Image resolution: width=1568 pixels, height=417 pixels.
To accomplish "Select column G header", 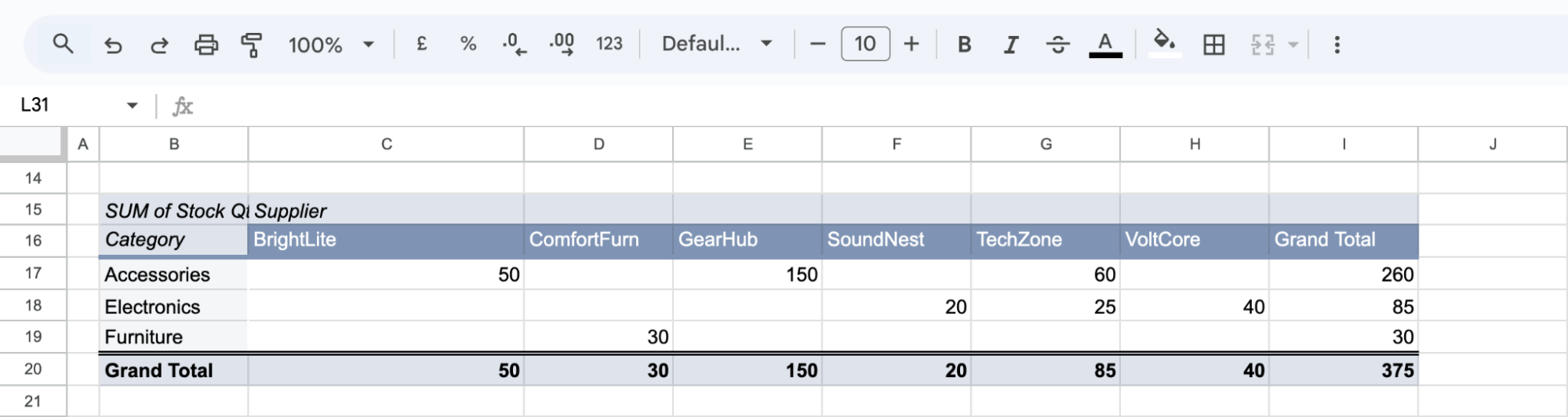I will pyautogui.click(x=1046, y=144).
